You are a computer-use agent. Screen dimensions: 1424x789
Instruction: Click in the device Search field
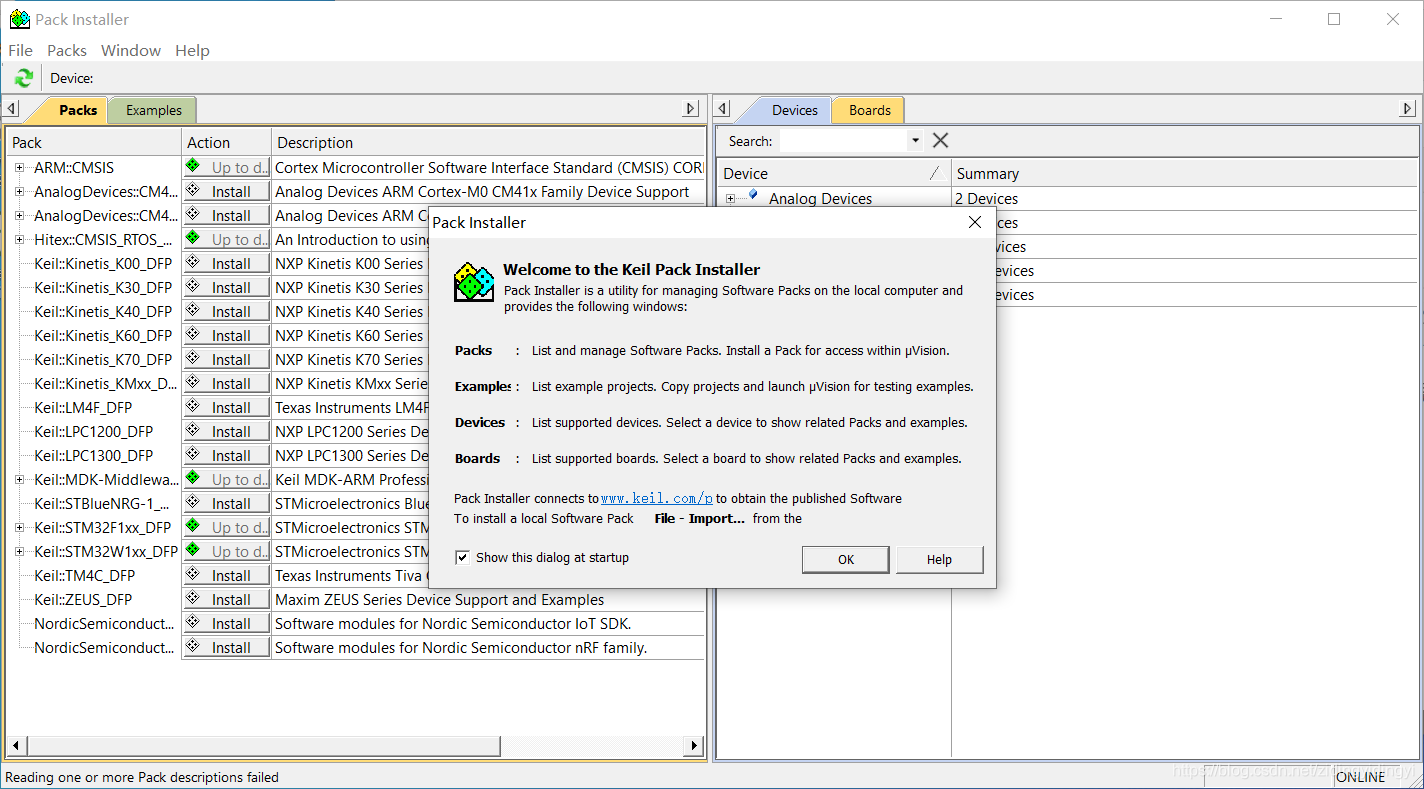843,141
